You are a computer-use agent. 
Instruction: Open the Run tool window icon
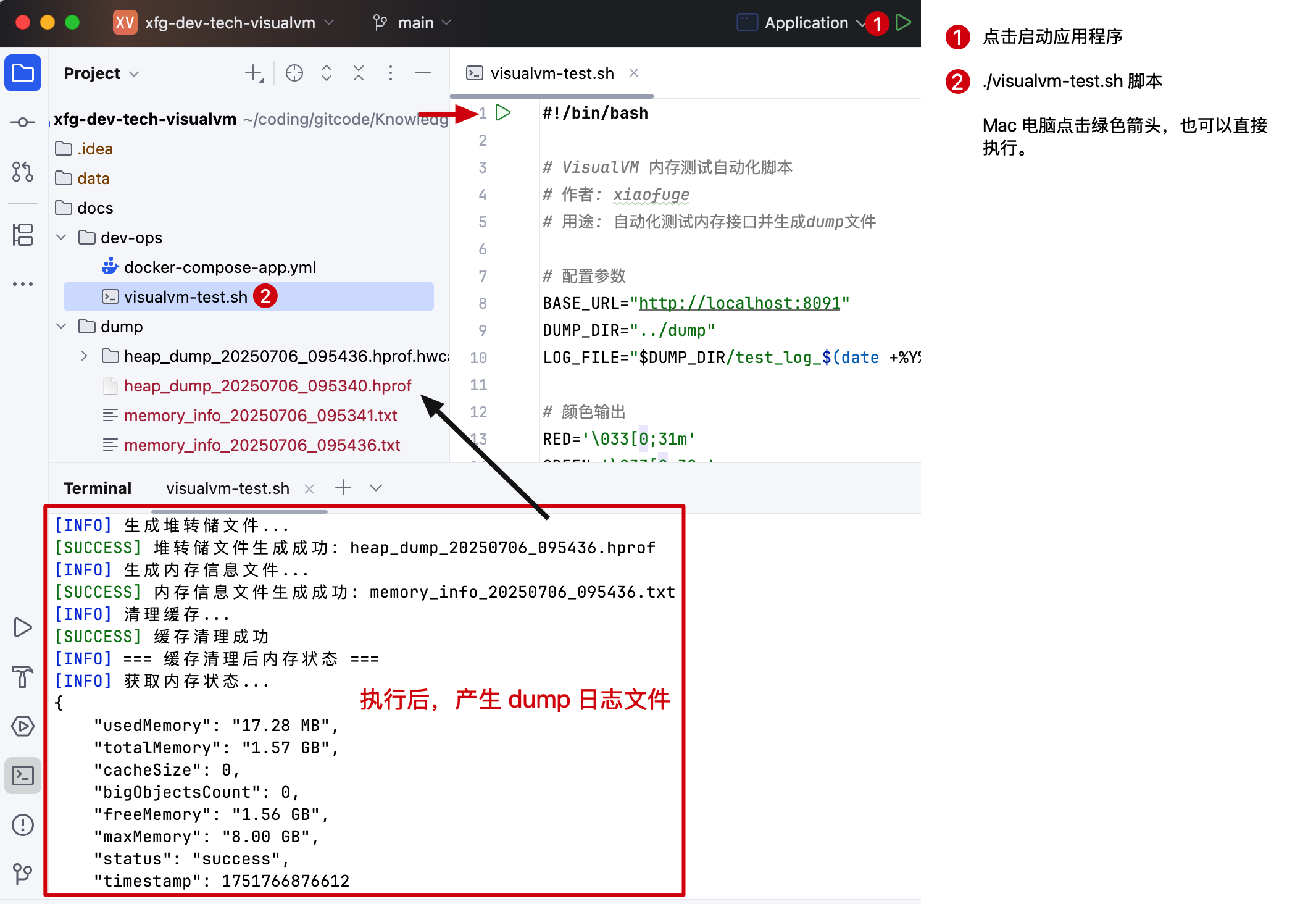coord(23,627)
